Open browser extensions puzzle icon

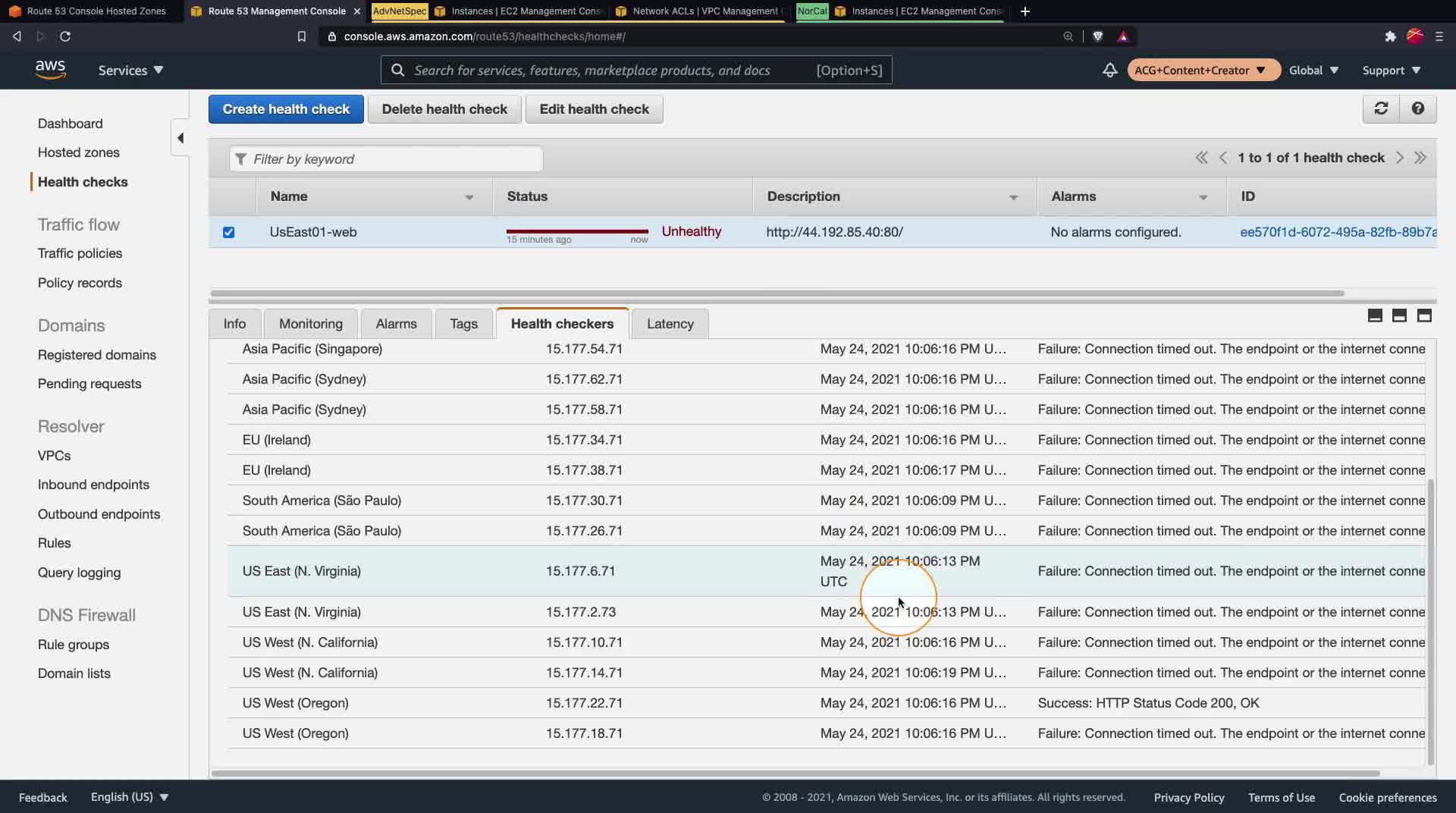point(1390,36)
